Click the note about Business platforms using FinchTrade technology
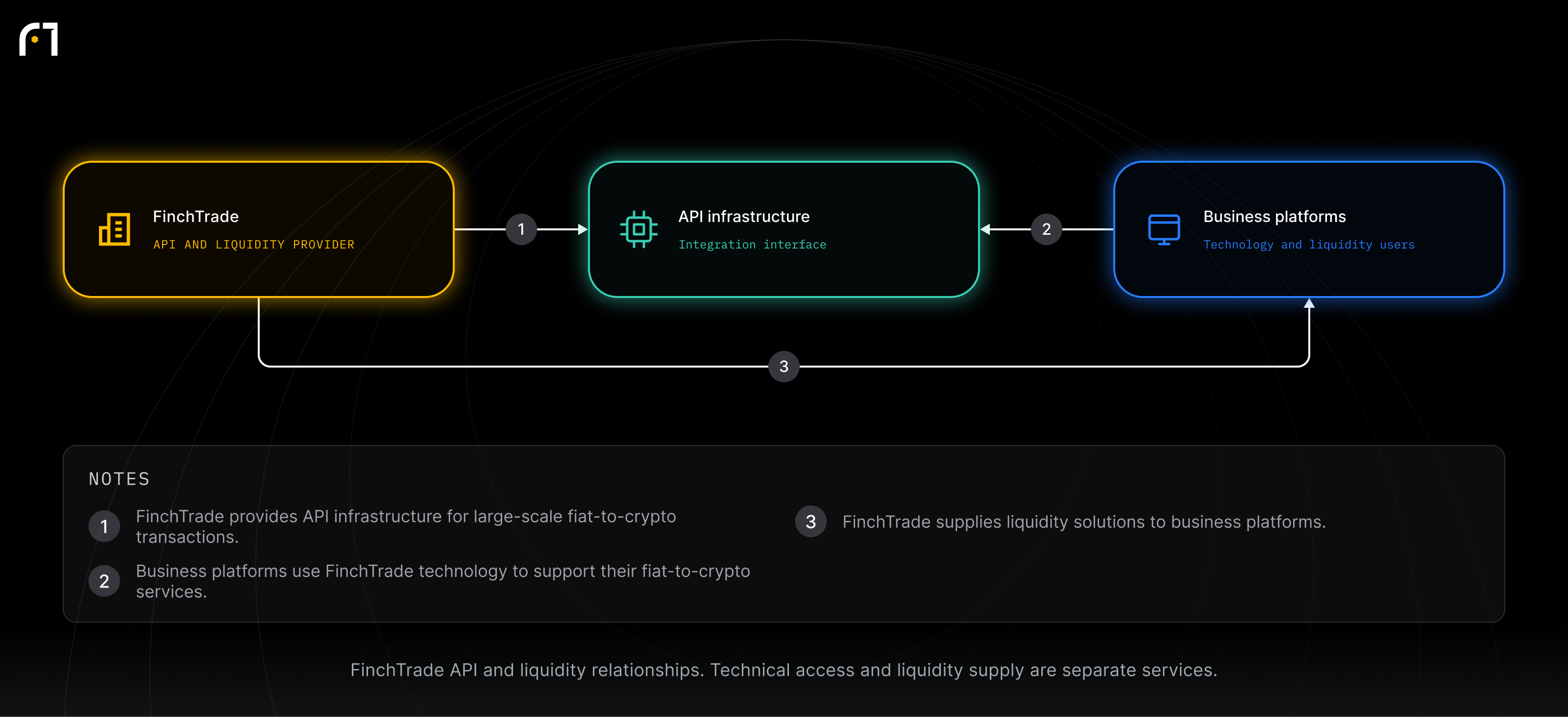The width and height of the screenshot is (1568, 717). pyautogui.click(x=442, y=581)
